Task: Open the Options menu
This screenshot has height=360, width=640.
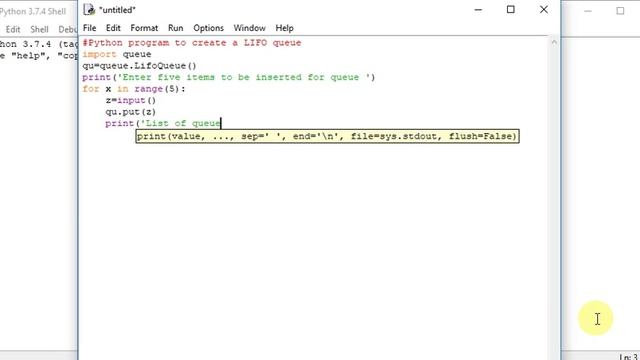Action: [208, 28]
